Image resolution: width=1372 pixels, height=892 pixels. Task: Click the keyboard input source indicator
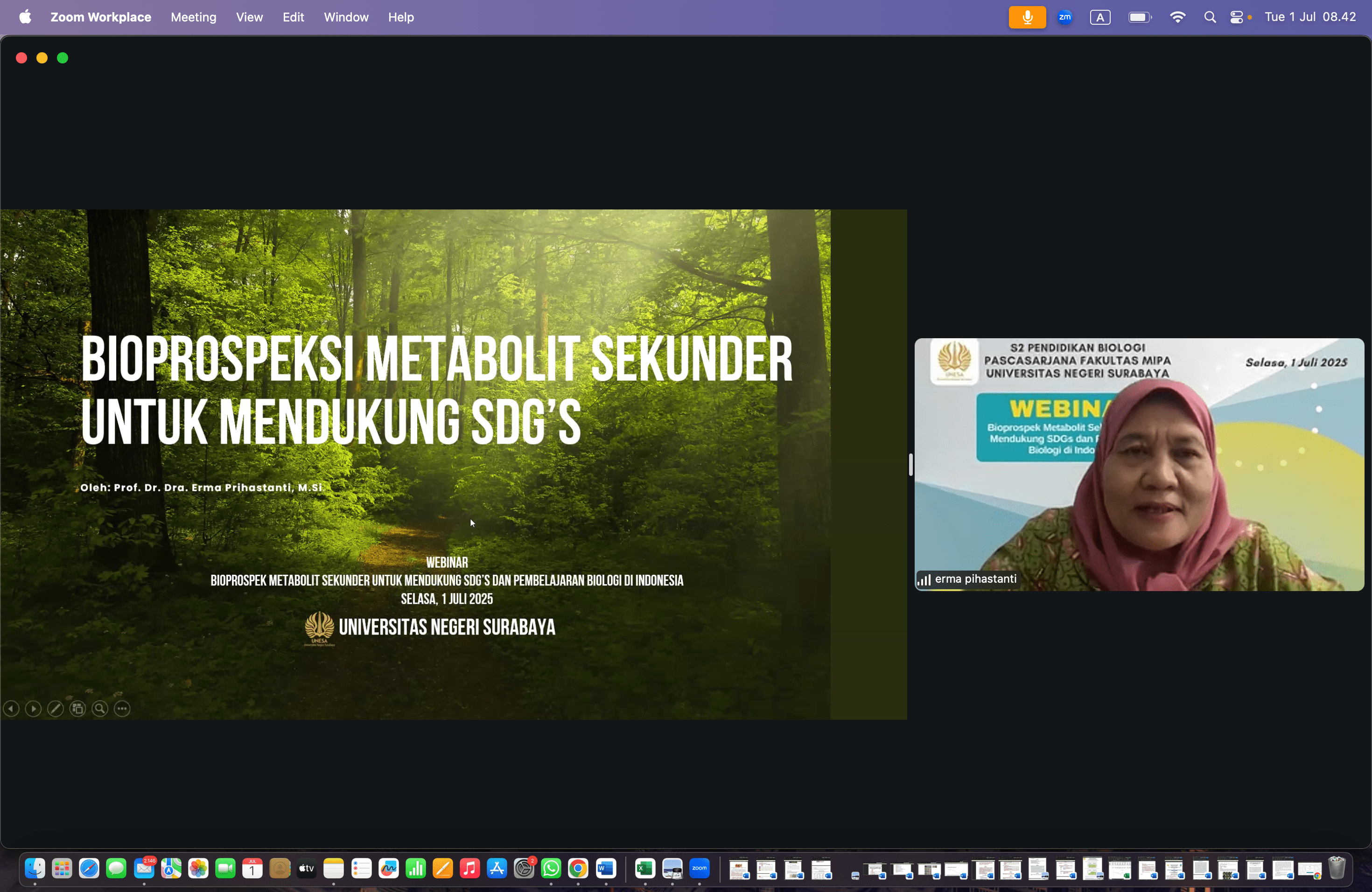(1100, 17)
